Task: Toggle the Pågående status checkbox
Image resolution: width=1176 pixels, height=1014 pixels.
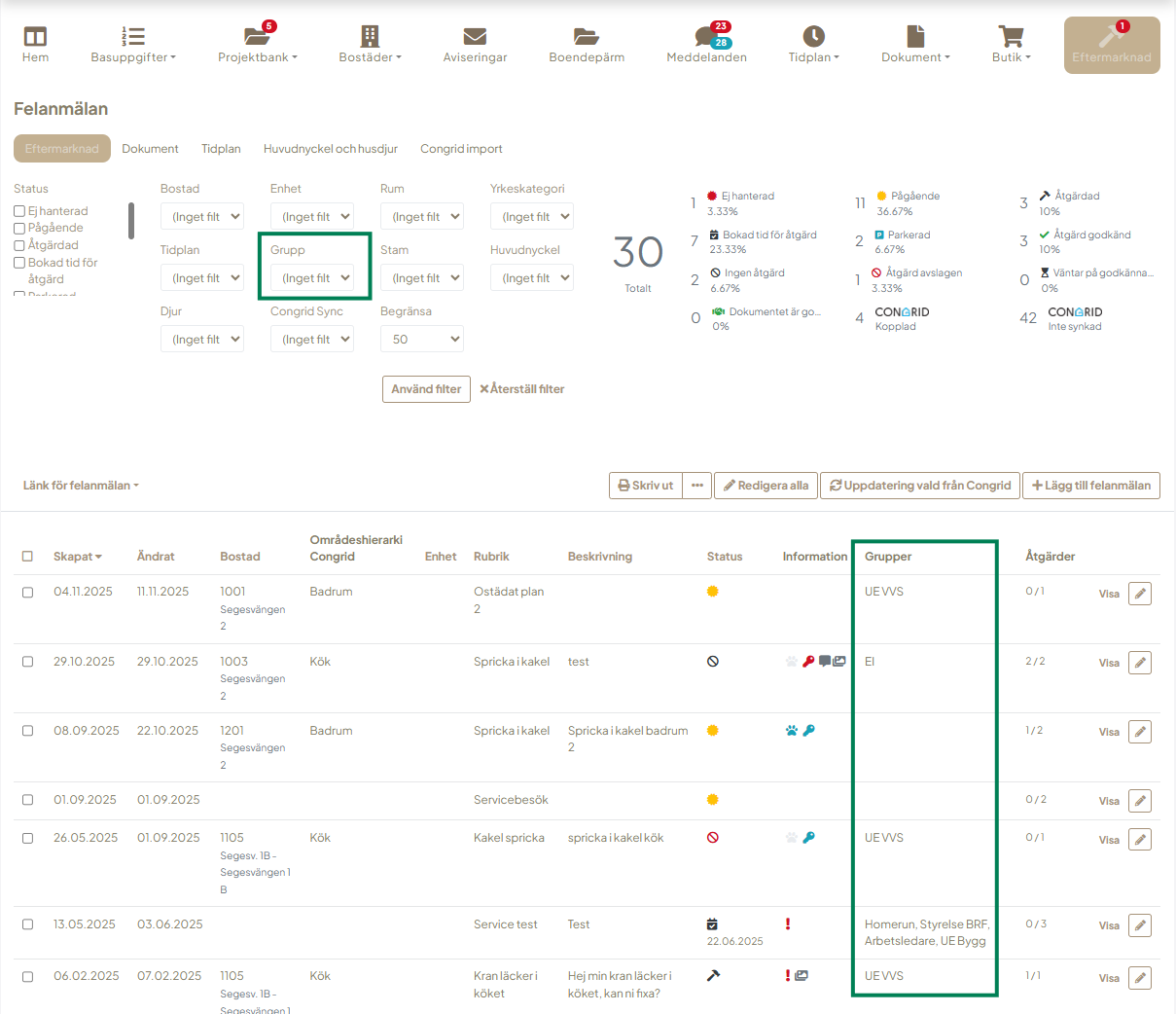Action: pos(19,229)
